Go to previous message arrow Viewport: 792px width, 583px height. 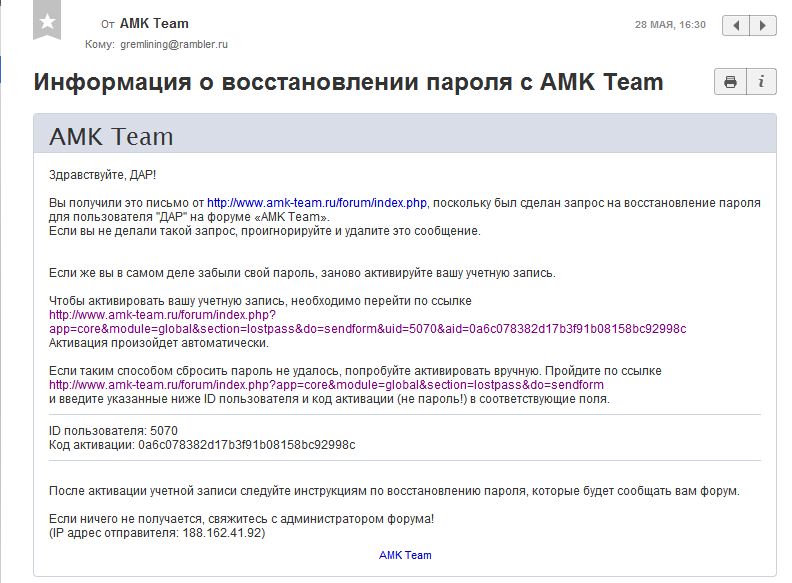pyautogui.click(x=736, y=25)
